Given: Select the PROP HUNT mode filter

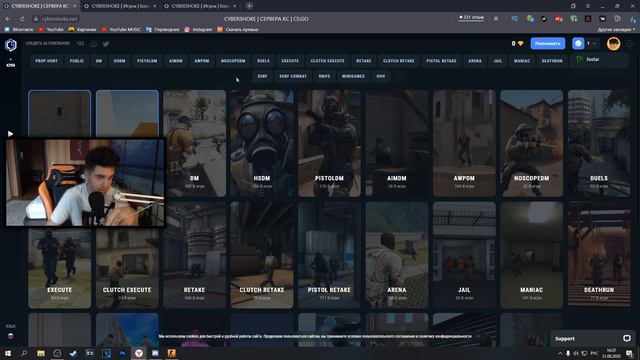Looking at the screenshot, I should coord(47,61).
